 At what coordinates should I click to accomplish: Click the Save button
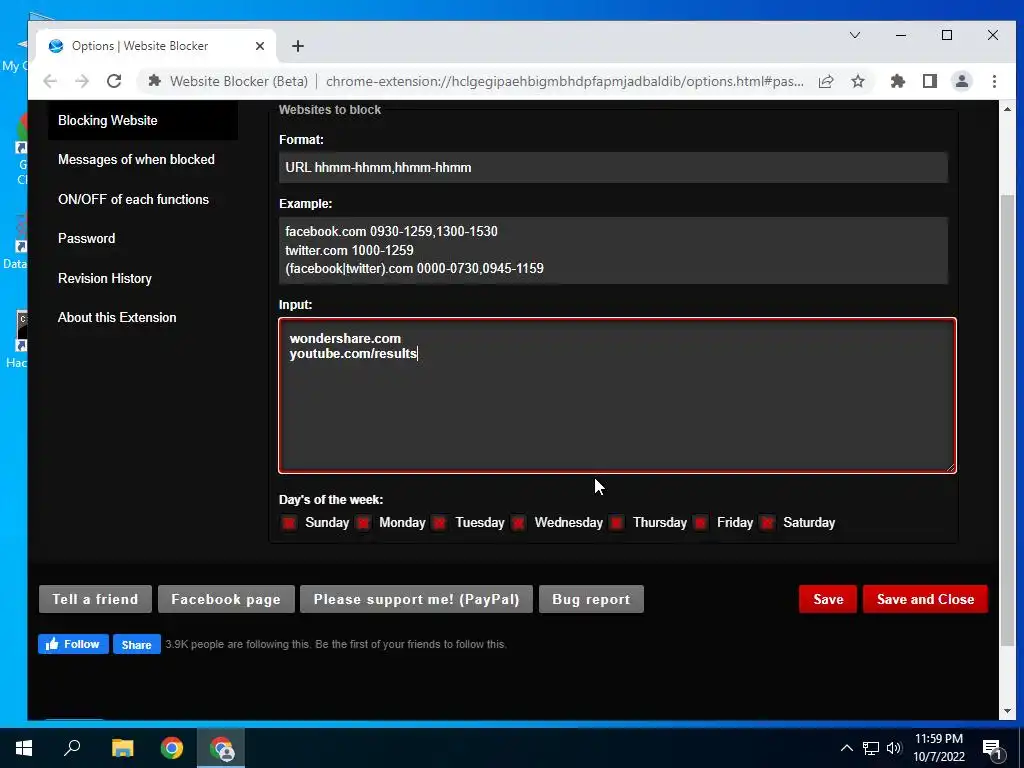pyautogui.click(x=827, y=599)
